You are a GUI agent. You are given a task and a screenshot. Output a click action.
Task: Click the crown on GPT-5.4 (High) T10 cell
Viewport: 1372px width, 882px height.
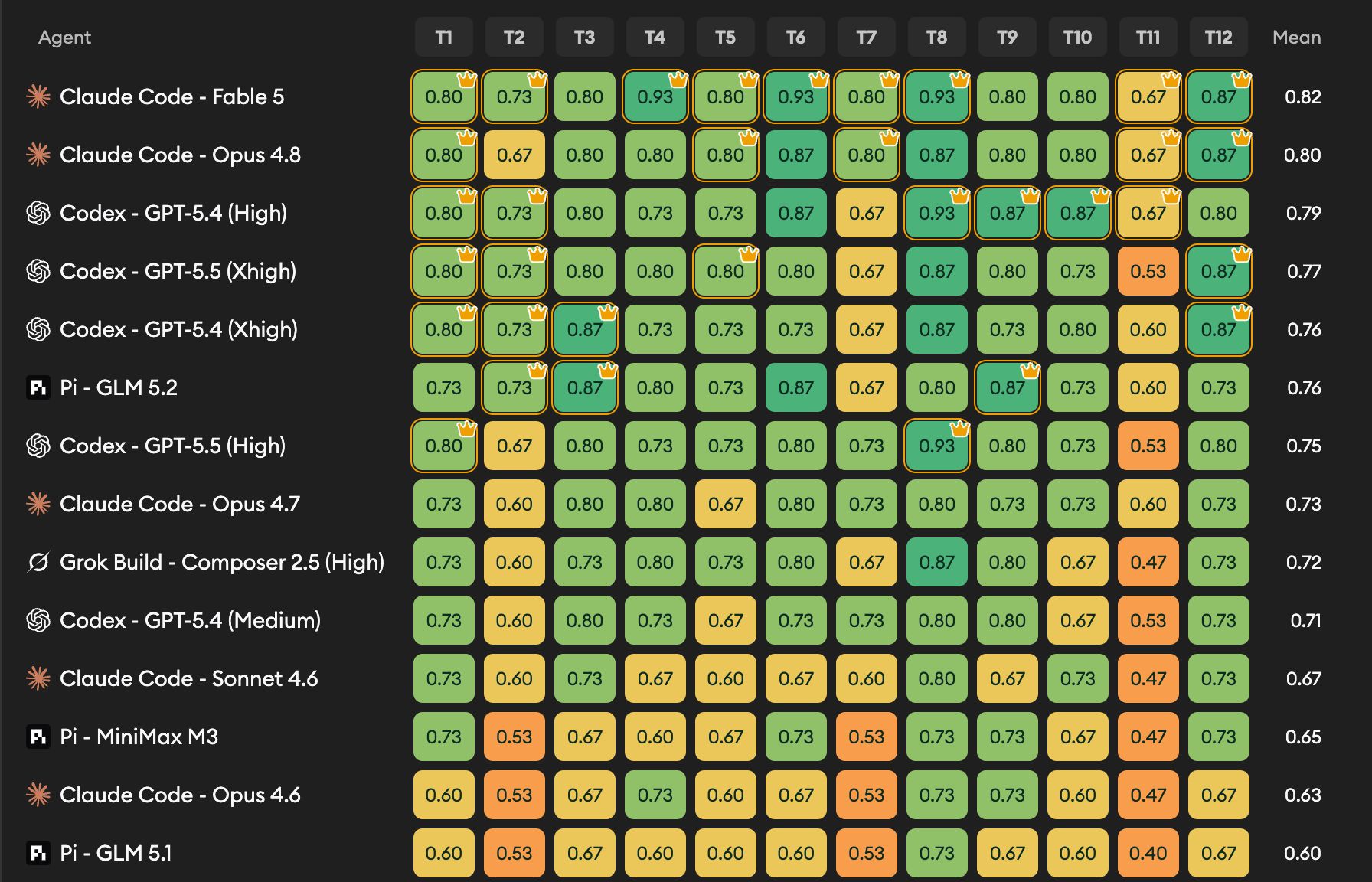pos(1101,195)
